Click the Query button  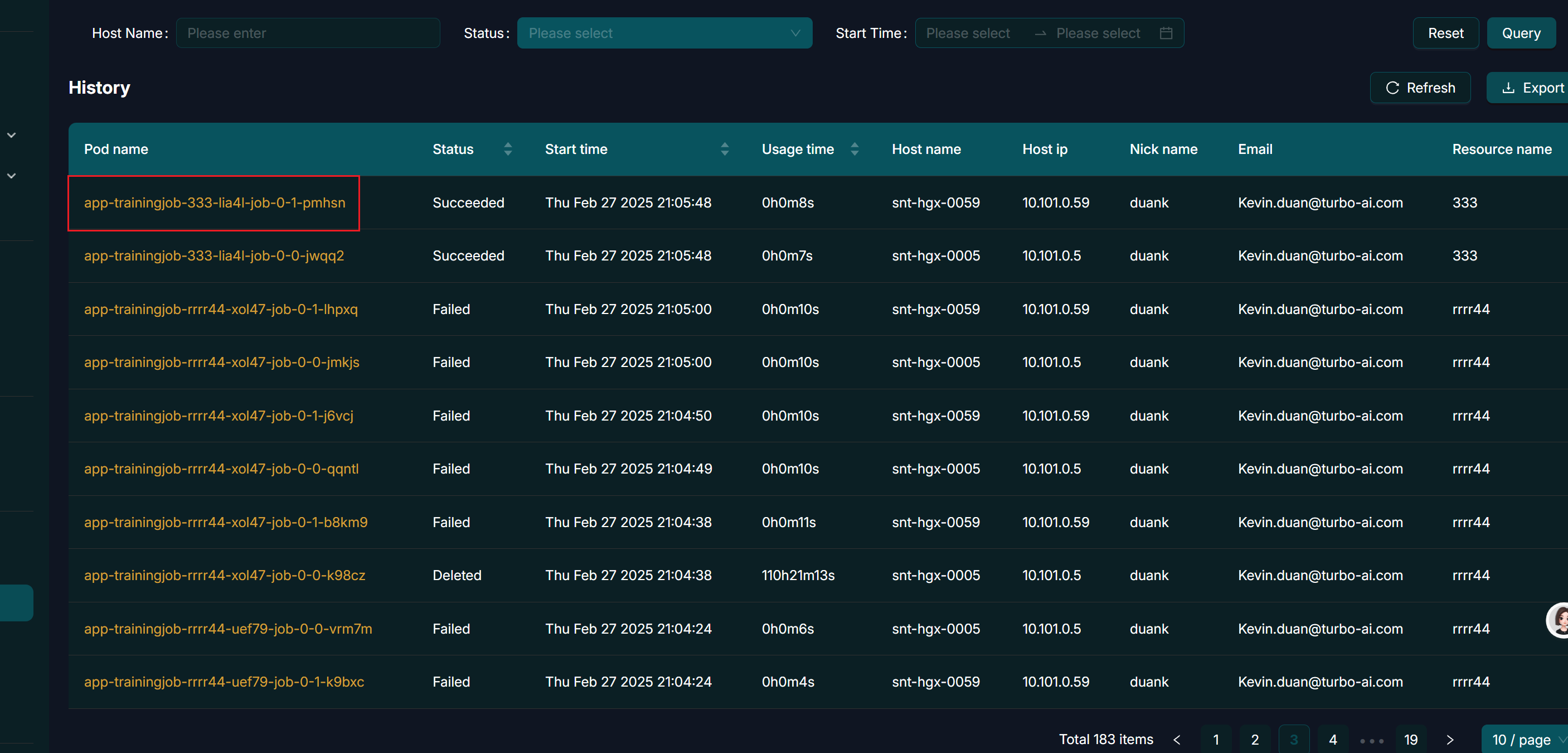coord(1521,33)
